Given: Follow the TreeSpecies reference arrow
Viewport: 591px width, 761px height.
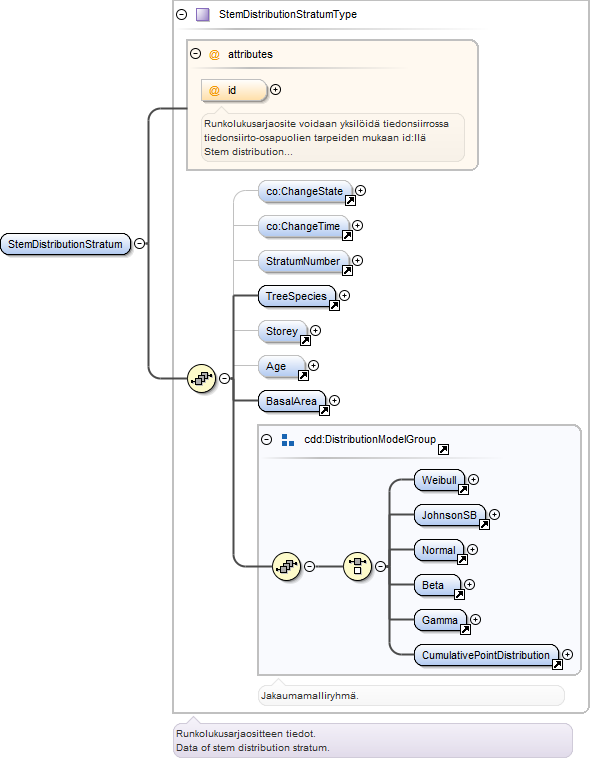Looking at the screenshot, I should [334, 305].
